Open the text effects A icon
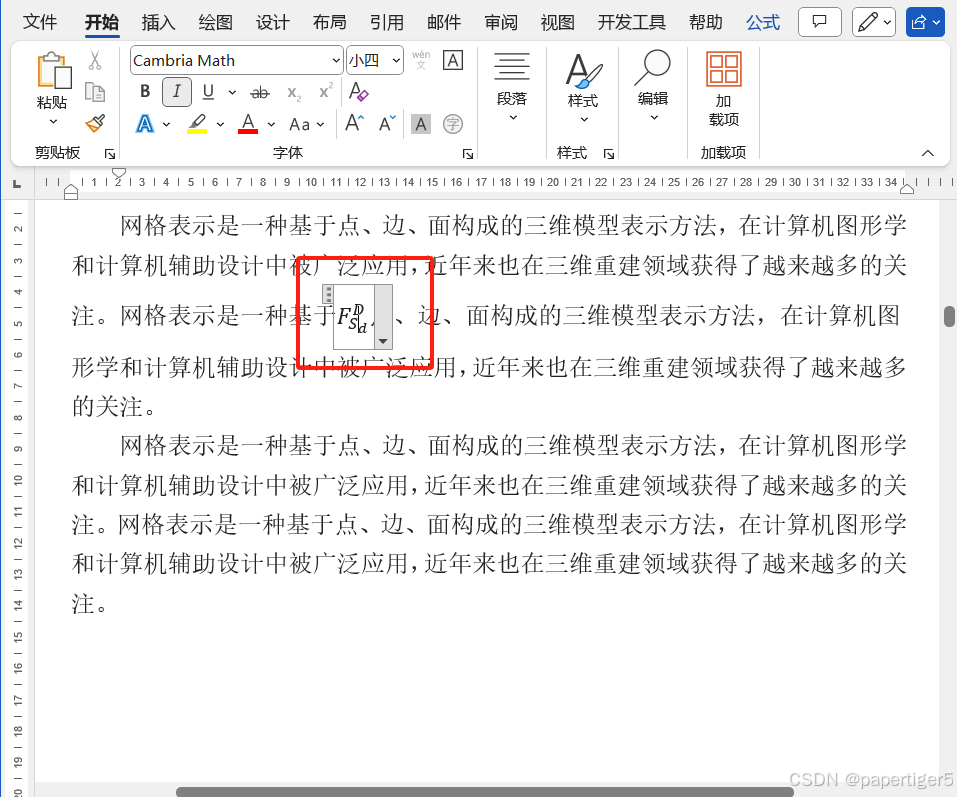 [x=145, y=124]
